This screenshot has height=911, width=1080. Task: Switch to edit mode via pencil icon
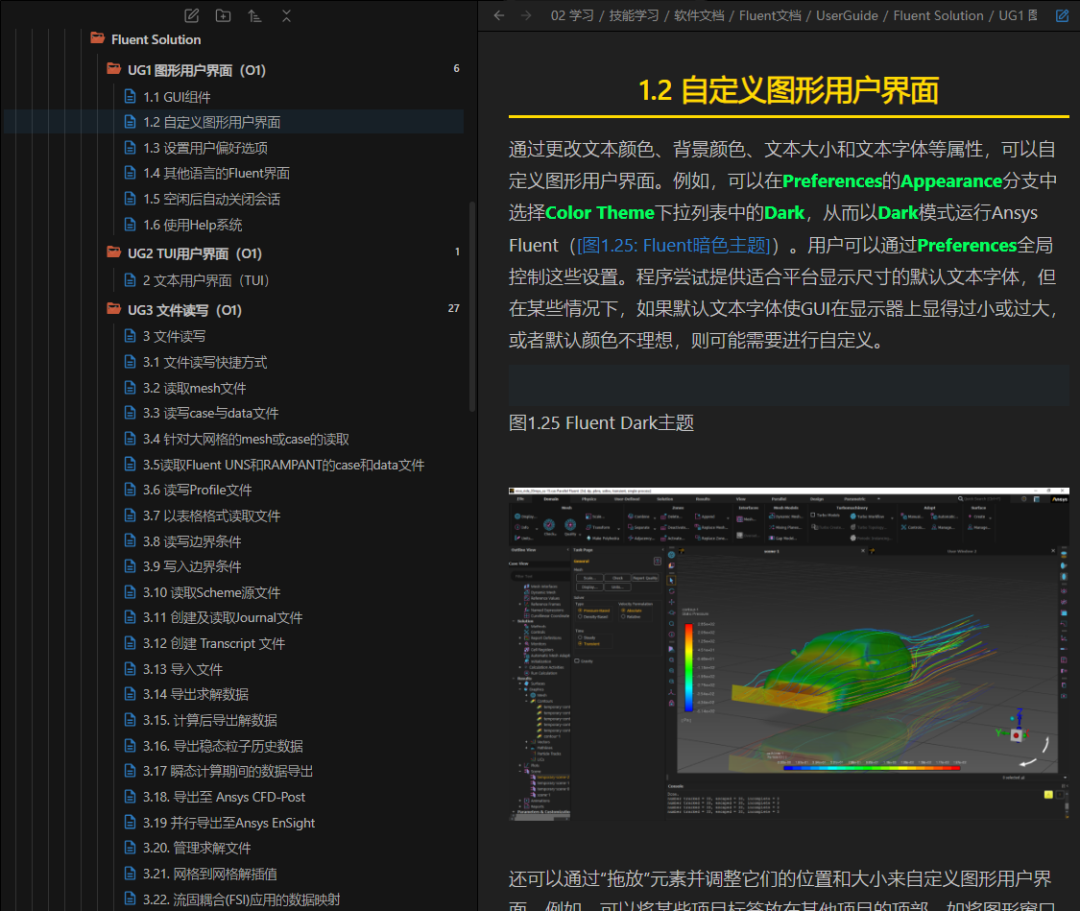point(1062,15)
